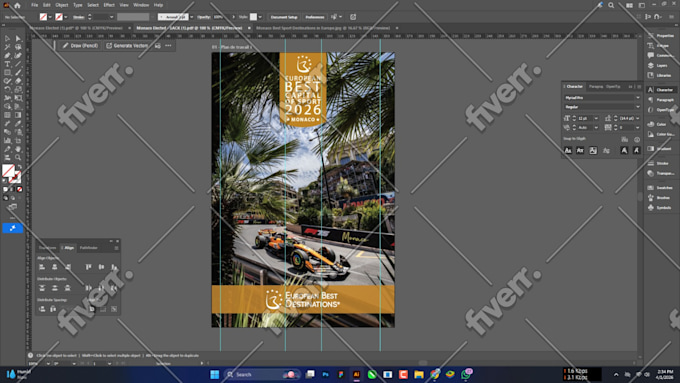Screen dimensions: 680x383
Task: Click horizontal align left in Align panel
Action: tap(42, 267)
